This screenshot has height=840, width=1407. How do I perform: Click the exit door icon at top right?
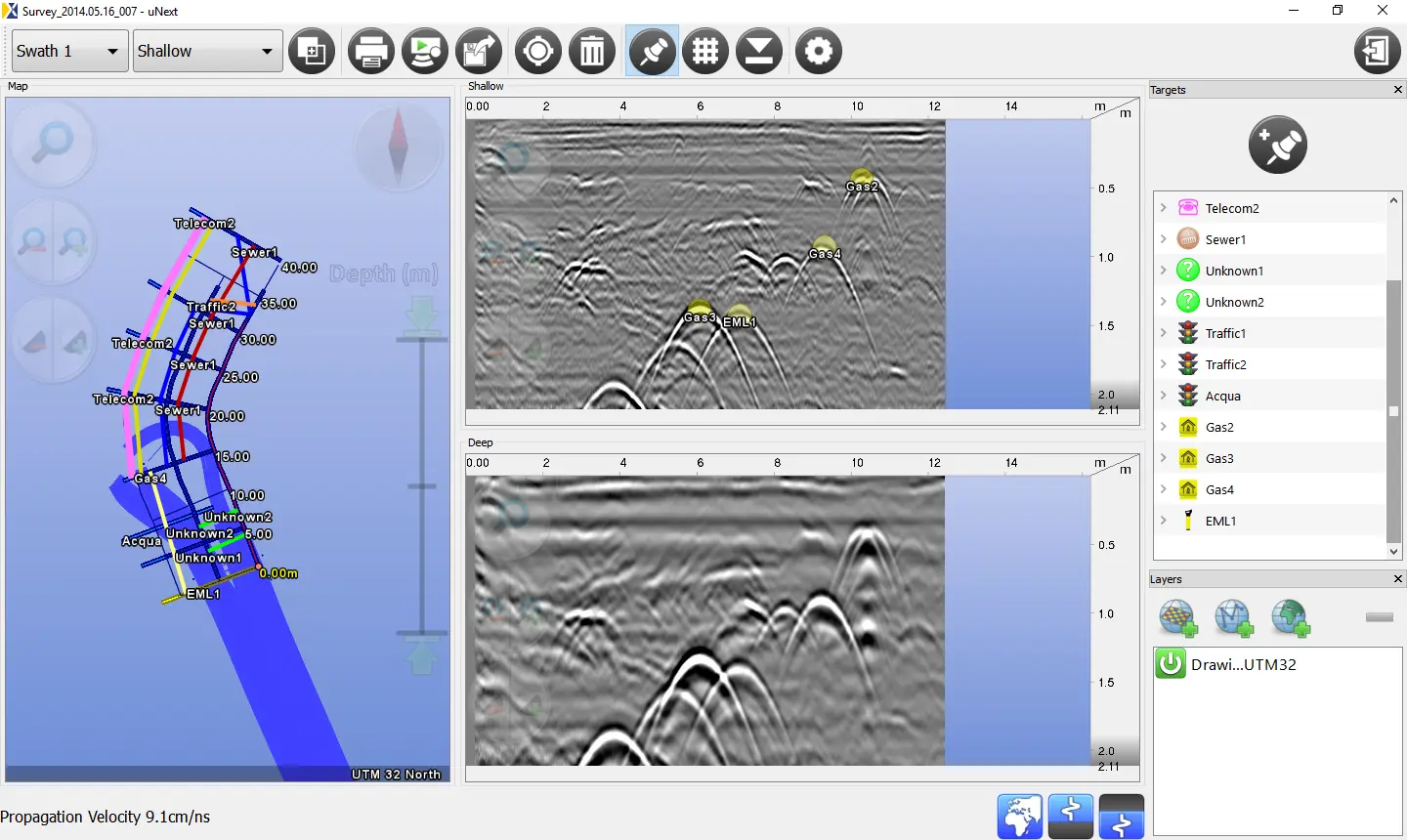coord(1377,51)
